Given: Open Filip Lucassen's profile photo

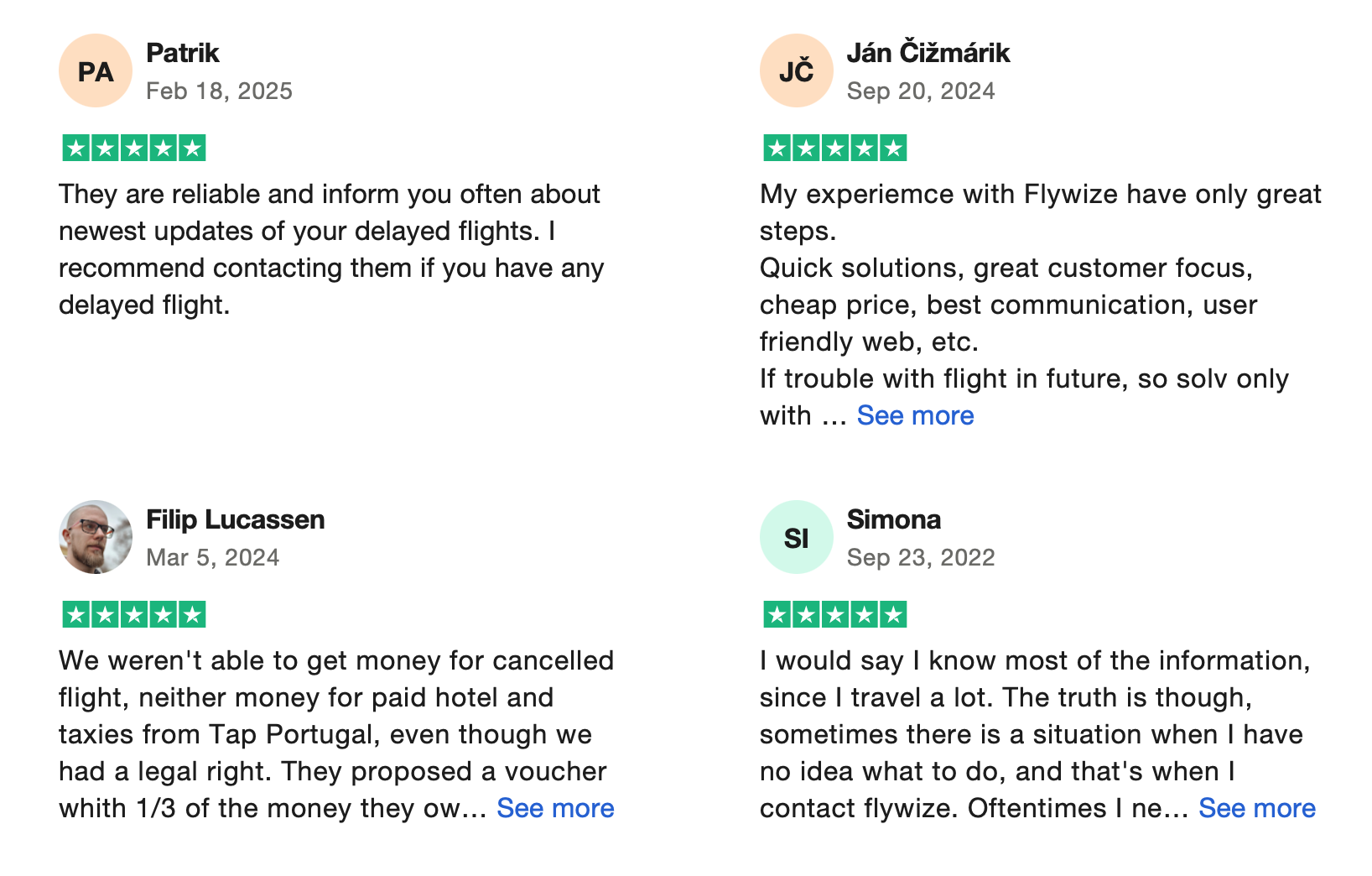Looking at the screenshot, I should tap(96, 537).
